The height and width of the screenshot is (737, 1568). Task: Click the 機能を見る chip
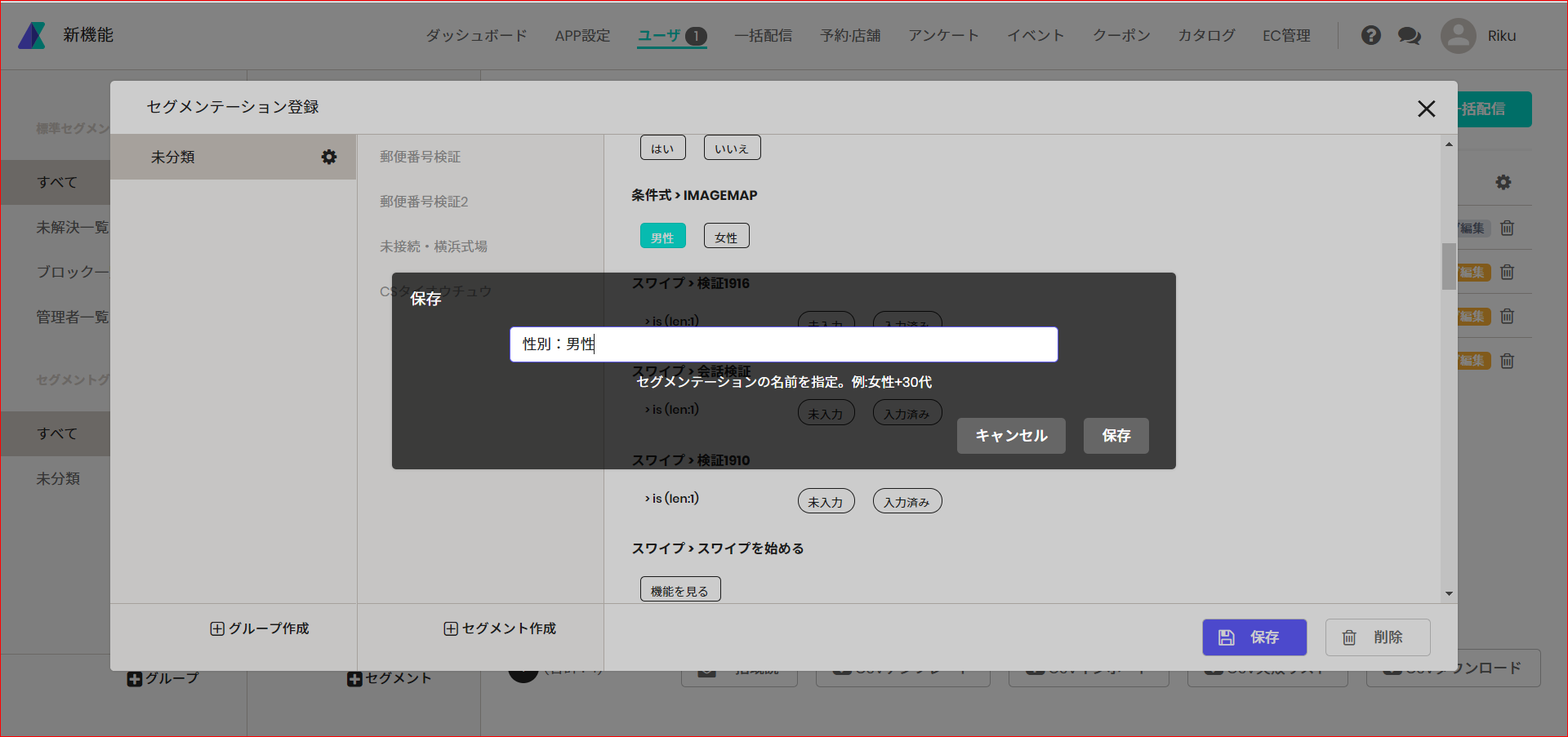(x=680, y=589)
